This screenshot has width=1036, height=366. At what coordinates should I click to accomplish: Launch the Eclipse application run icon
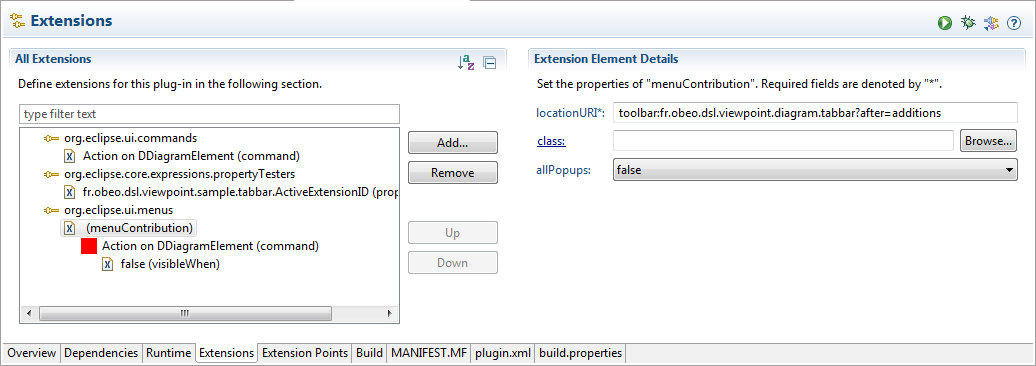point(945,23)
